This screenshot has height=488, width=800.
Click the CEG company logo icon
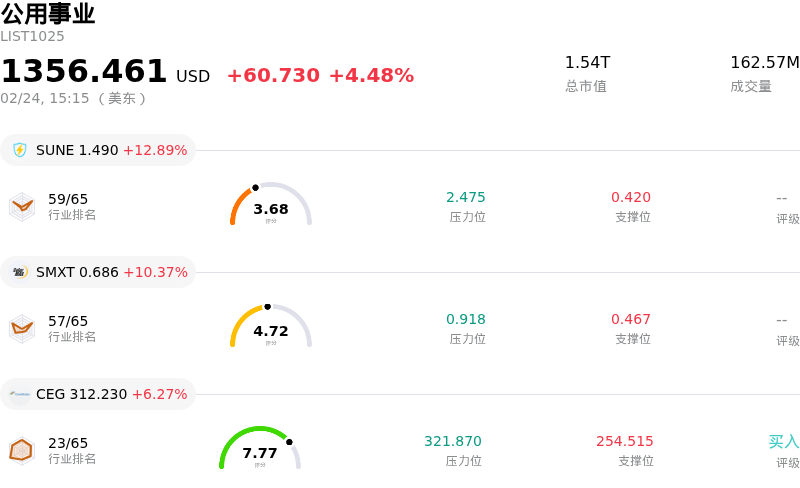point(20,394)
